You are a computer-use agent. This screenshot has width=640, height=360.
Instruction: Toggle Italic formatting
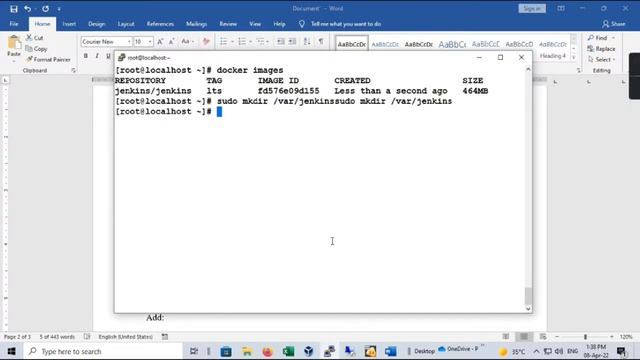(97, 56)
